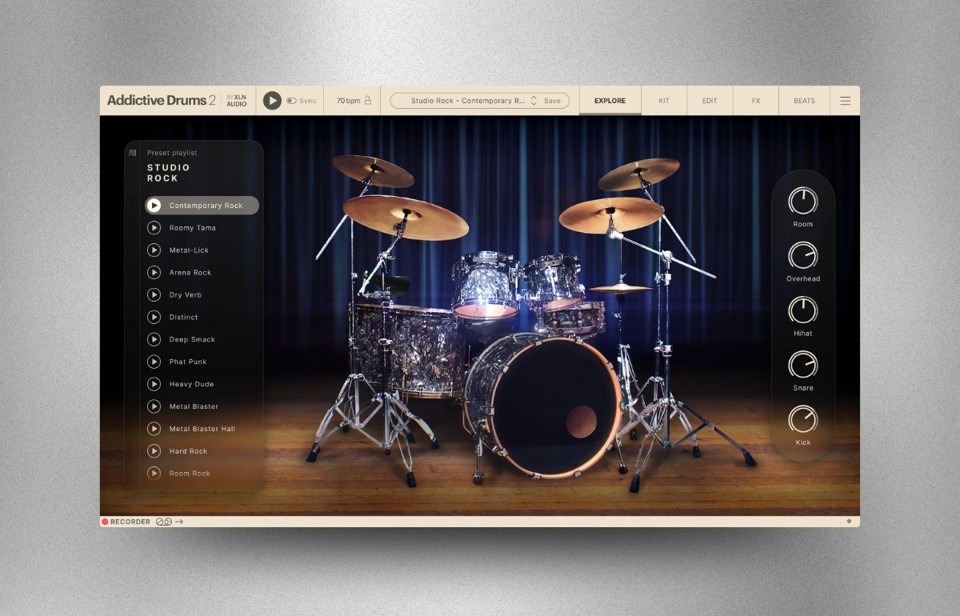Preview the Distinct preset
Viewport: 960px width, 616px height.
(x=154, y=317)
